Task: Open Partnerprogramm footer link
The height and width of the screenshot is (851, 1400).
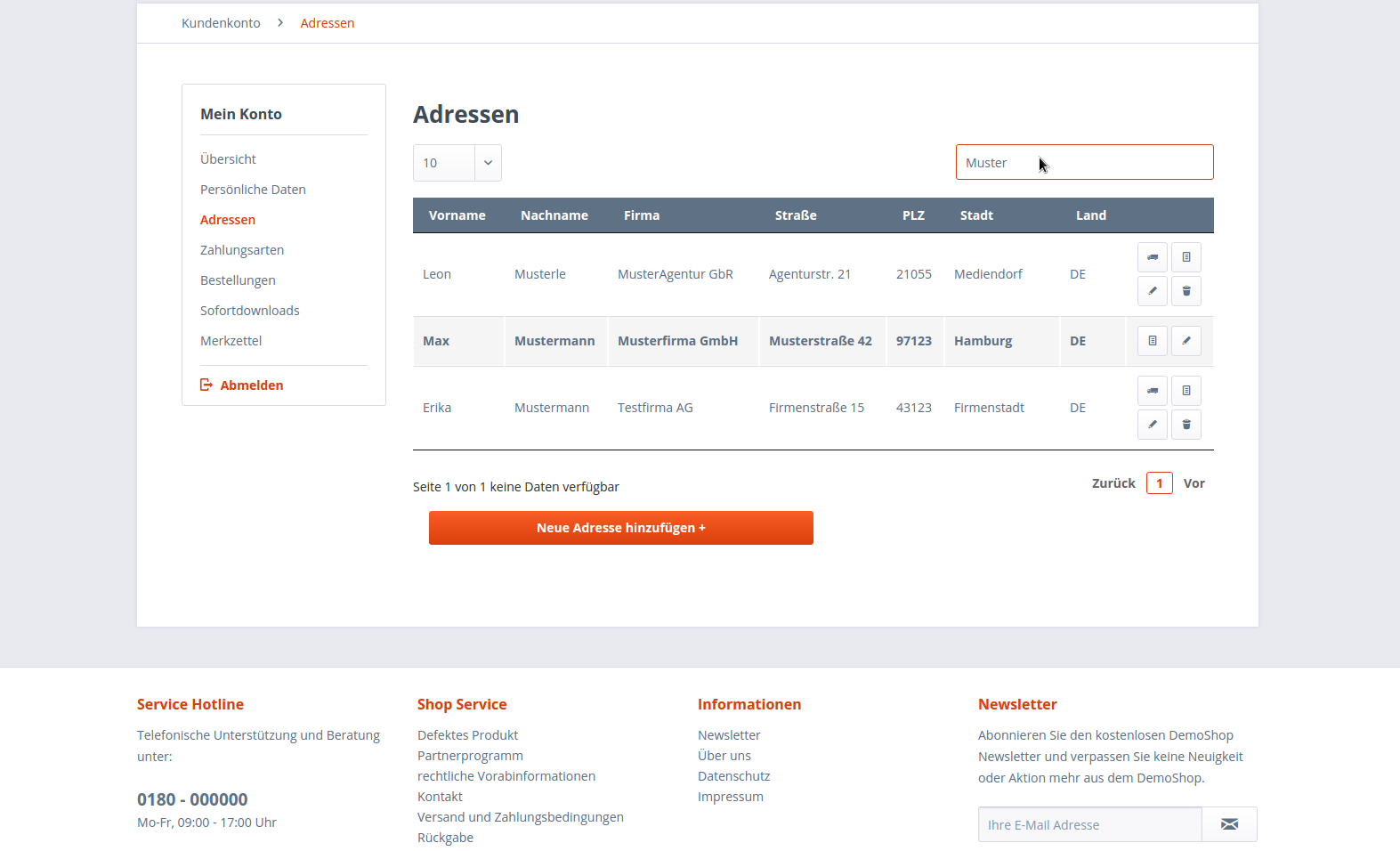Action: [470, 756]
